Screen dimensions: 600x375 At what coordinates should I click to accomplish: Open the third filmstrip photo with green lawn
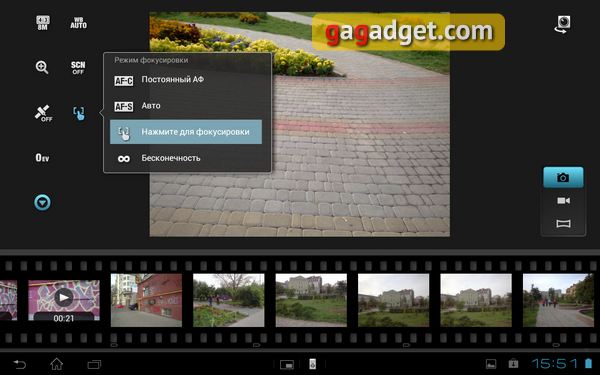click(x=311, y=300)
